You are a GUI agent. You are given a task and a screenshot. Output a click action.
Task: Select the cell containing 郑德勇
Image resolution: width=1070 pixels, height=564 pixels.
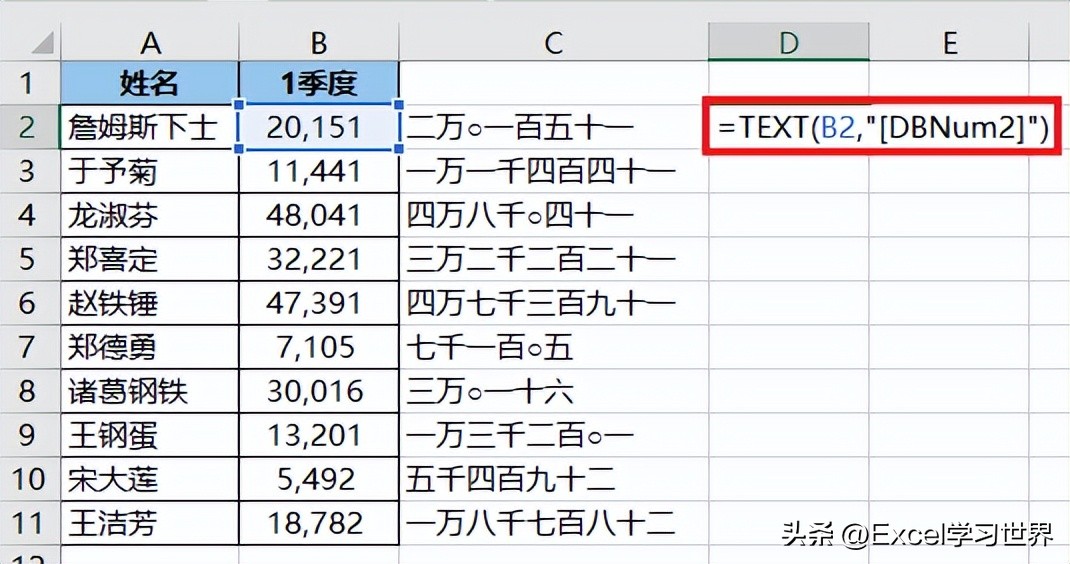click(x=150, y=347)
